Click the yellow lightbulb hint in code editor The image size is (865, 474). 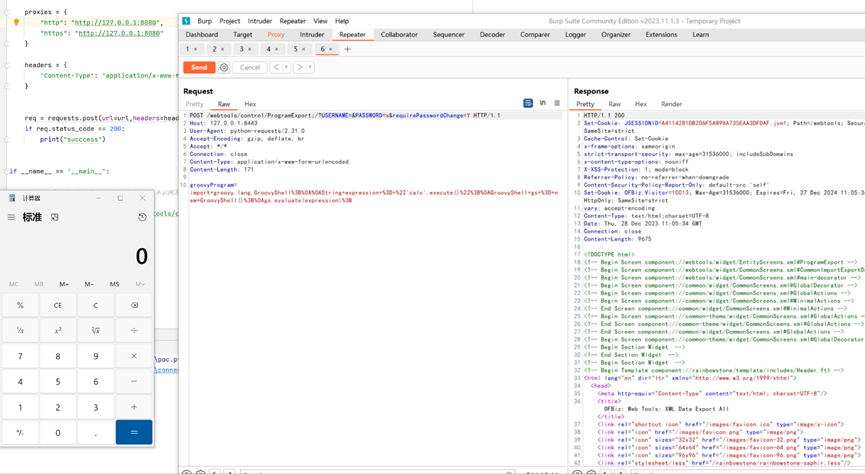(16, 23)
